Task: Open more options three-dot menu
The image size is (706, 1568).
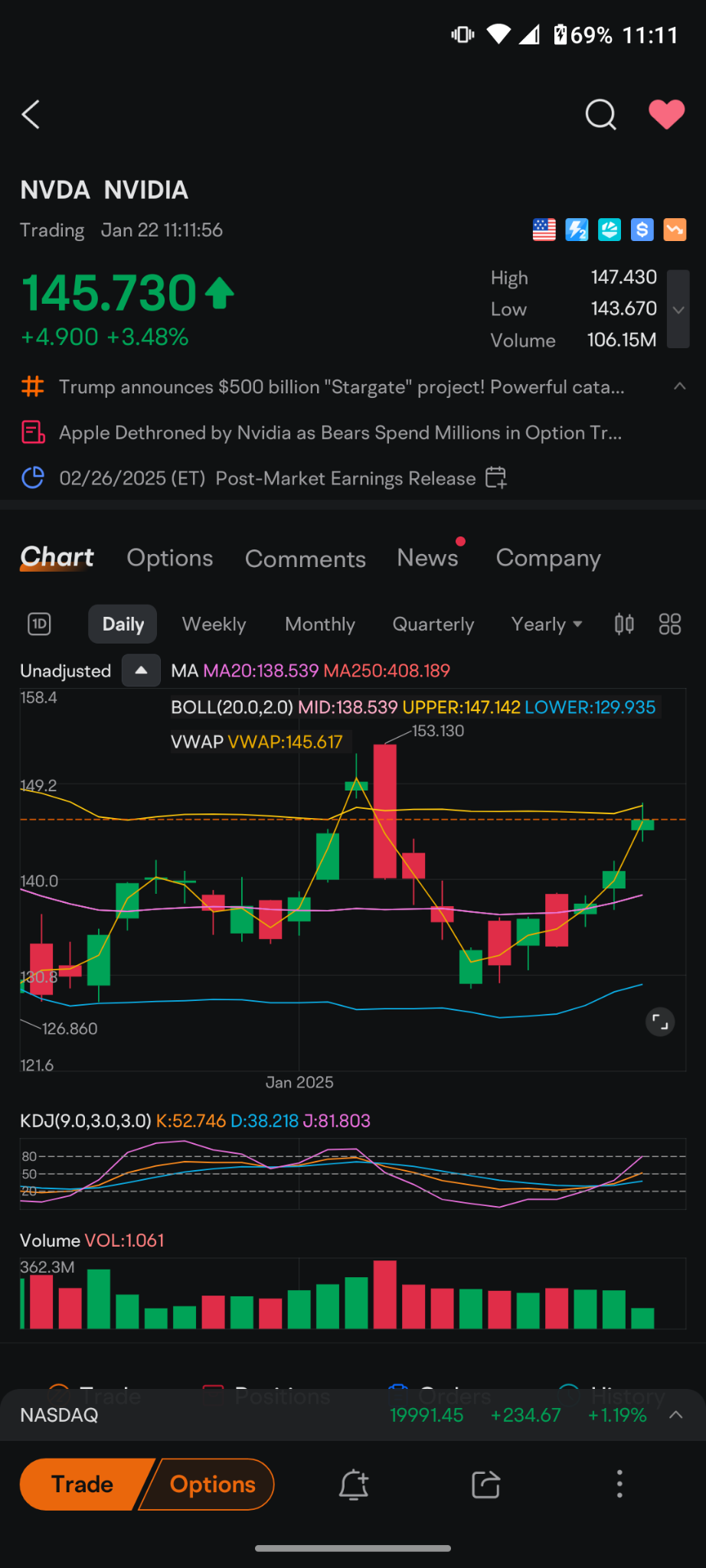Action: (x=619, y=1485)
